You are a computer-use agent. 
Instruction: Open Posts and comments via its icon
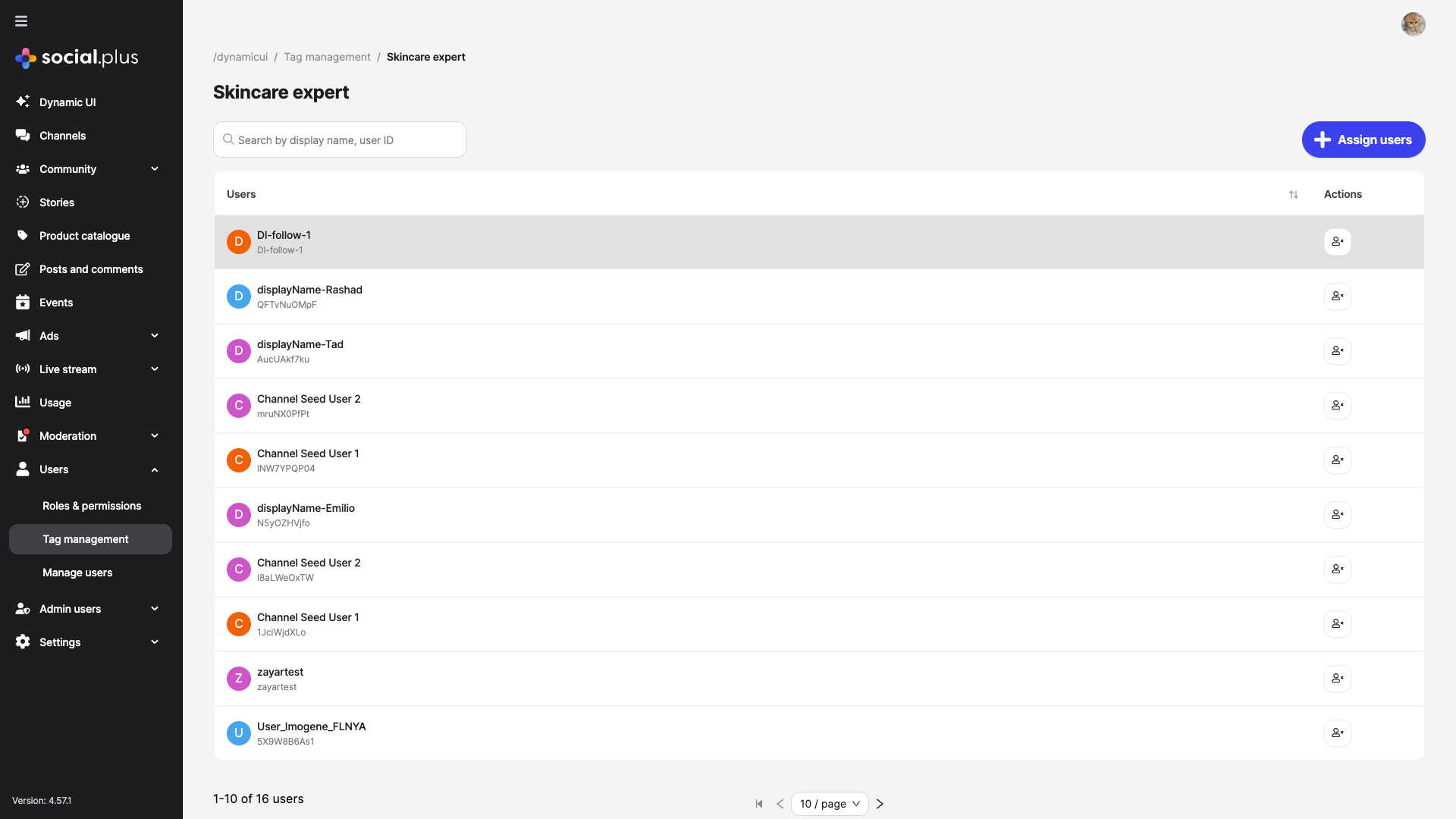click(x=23, y=268)
